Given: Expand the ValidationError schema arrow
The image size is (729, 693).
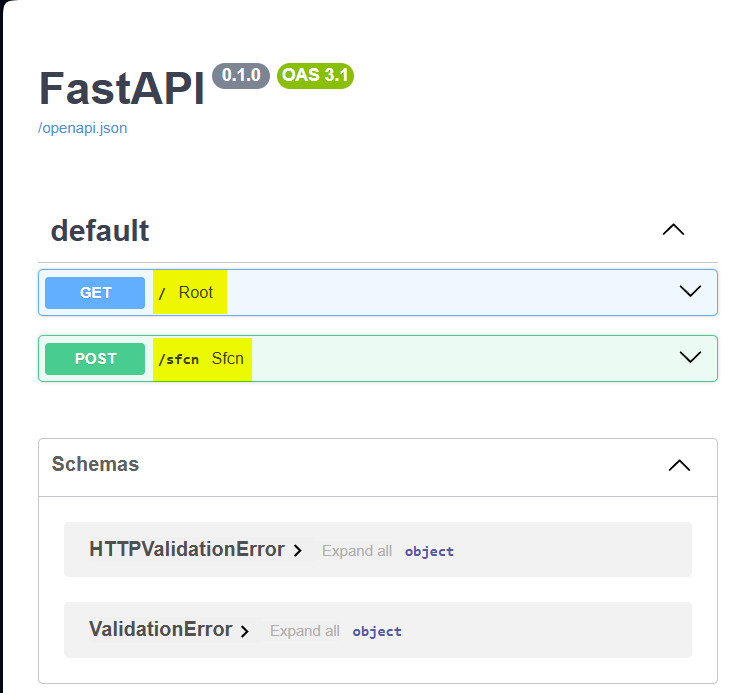Looking at the screenshot, I should click(245, 631).
